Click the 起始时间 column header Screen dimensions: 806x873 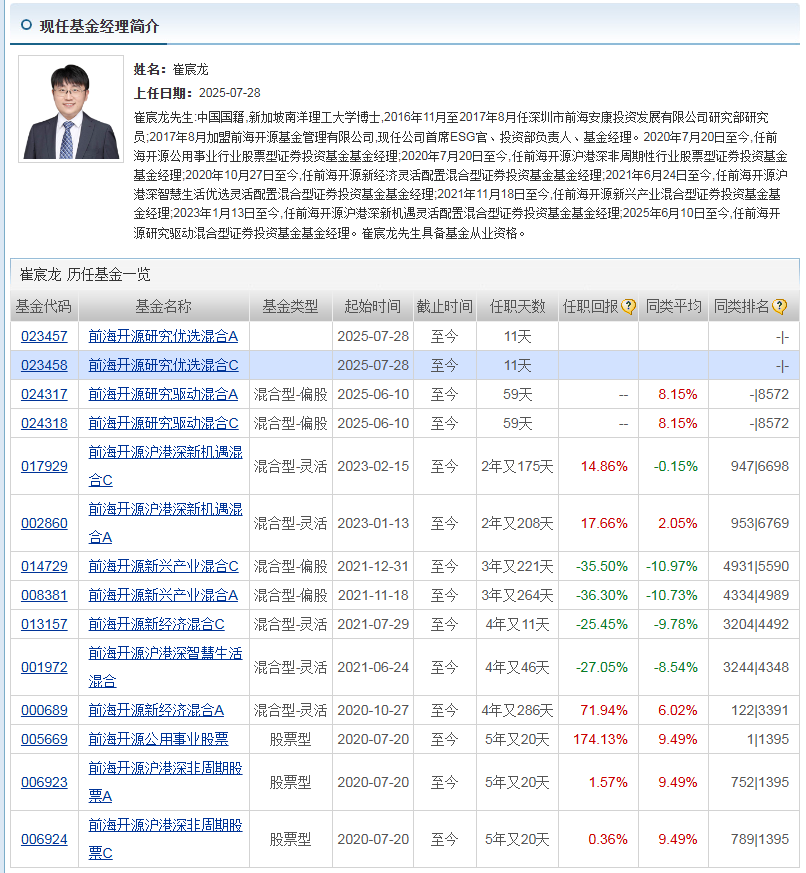coord(372,306)
